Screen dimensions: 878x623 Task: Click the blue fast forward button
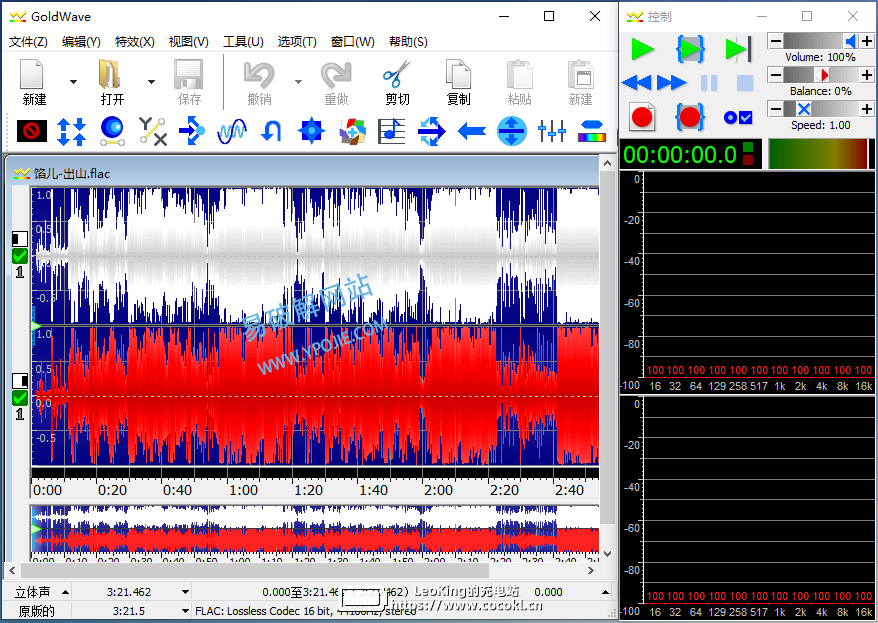671,83
